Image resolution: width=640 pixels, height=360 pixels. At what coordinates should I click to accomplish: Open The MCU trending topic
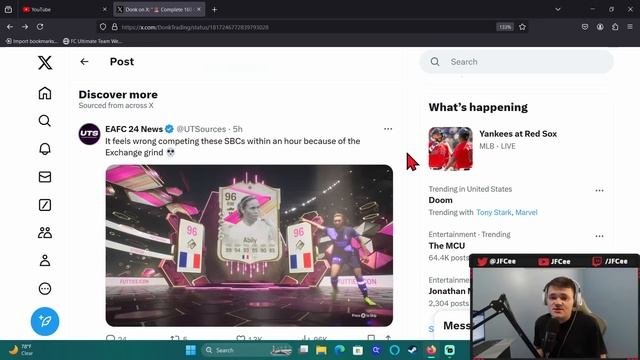click(x=447, y=246)
